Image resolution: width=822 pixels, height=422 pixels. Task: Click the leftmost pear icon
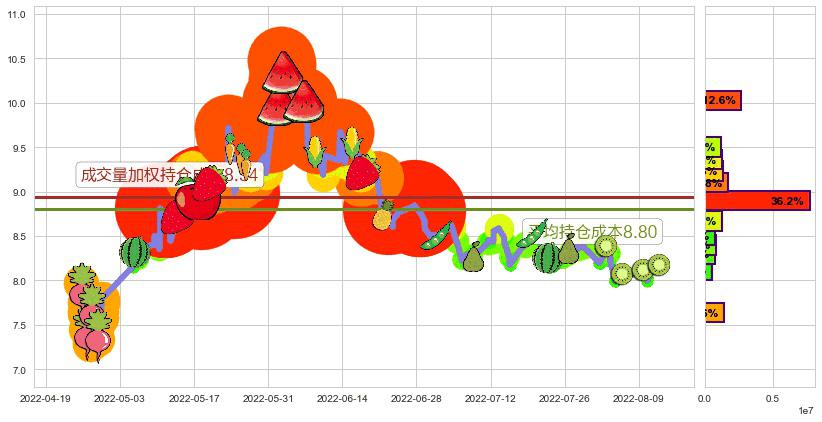tap(474, 256)
